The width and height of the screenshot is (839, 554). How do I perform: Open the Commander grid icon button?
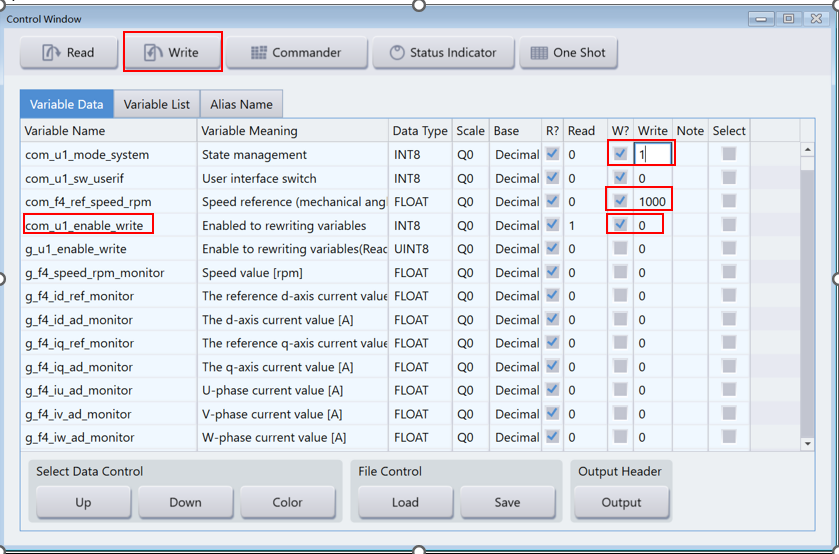click(x=295, y=53)
